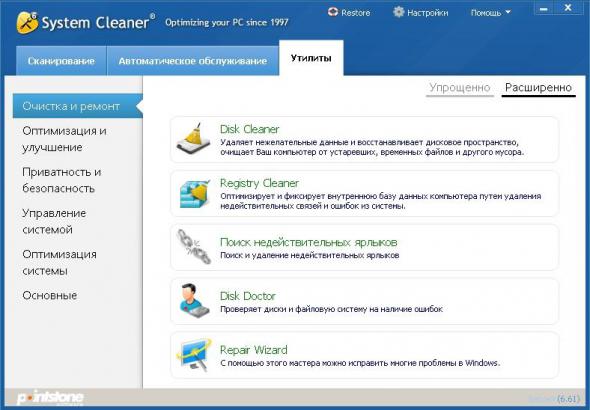Screen dimensions: 590x410
Task: Open Disk Cleaner broom icon
Action: tap(194, 139)
